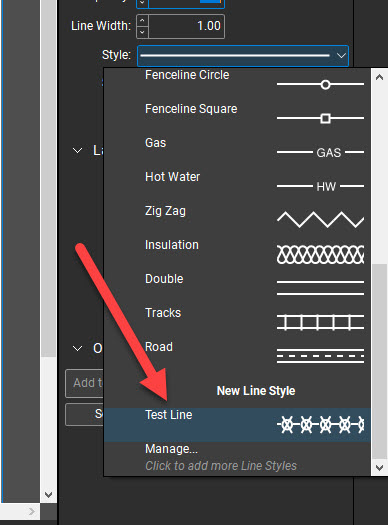Click the Line Width value field

click(186, 26)
